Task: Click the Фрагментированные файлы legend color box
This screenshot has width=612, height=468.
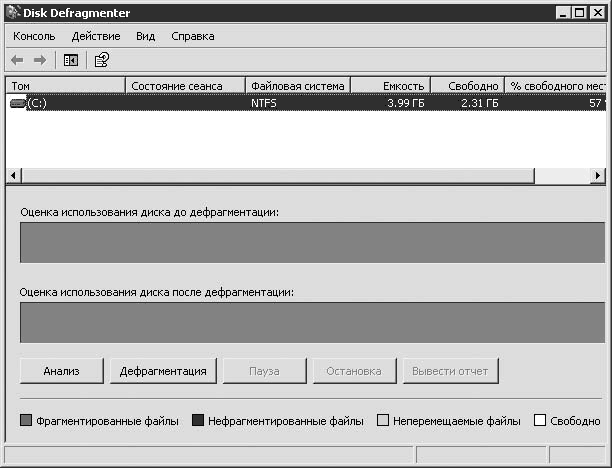Action: [x=26, y=420]
